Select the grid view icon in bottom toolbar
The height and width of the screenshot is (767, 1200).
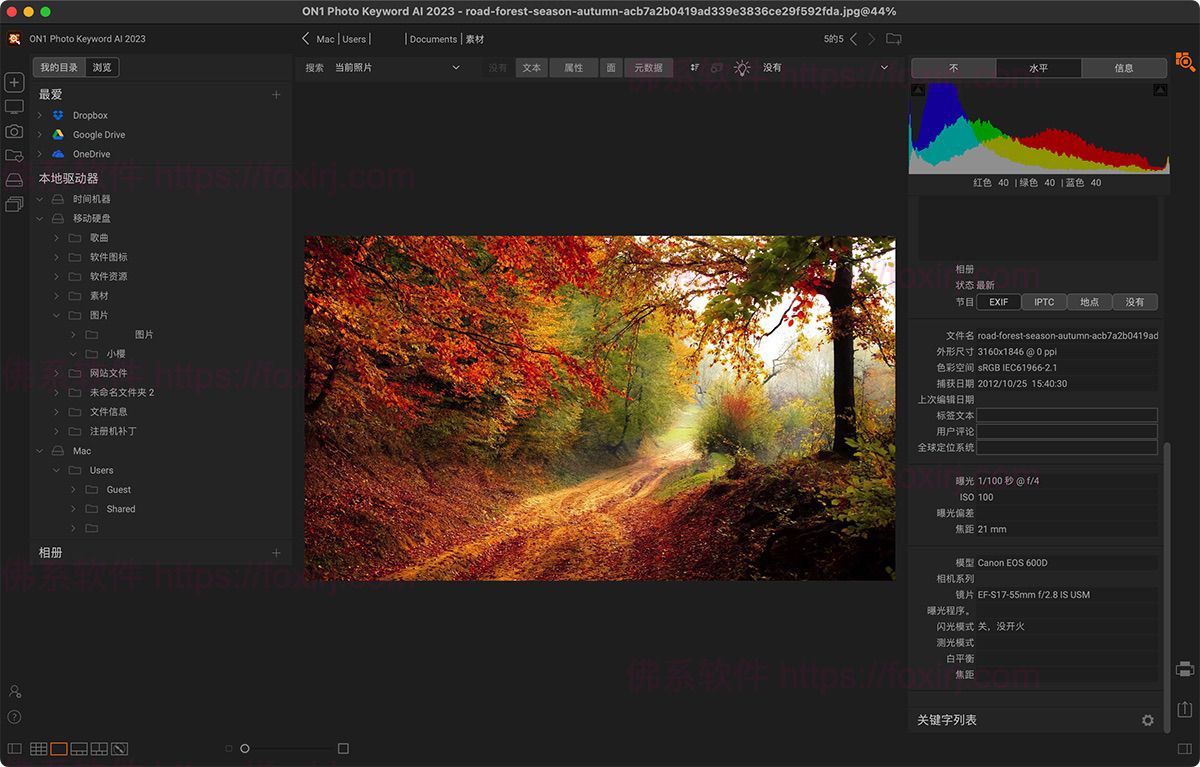(x=38, y=748)
